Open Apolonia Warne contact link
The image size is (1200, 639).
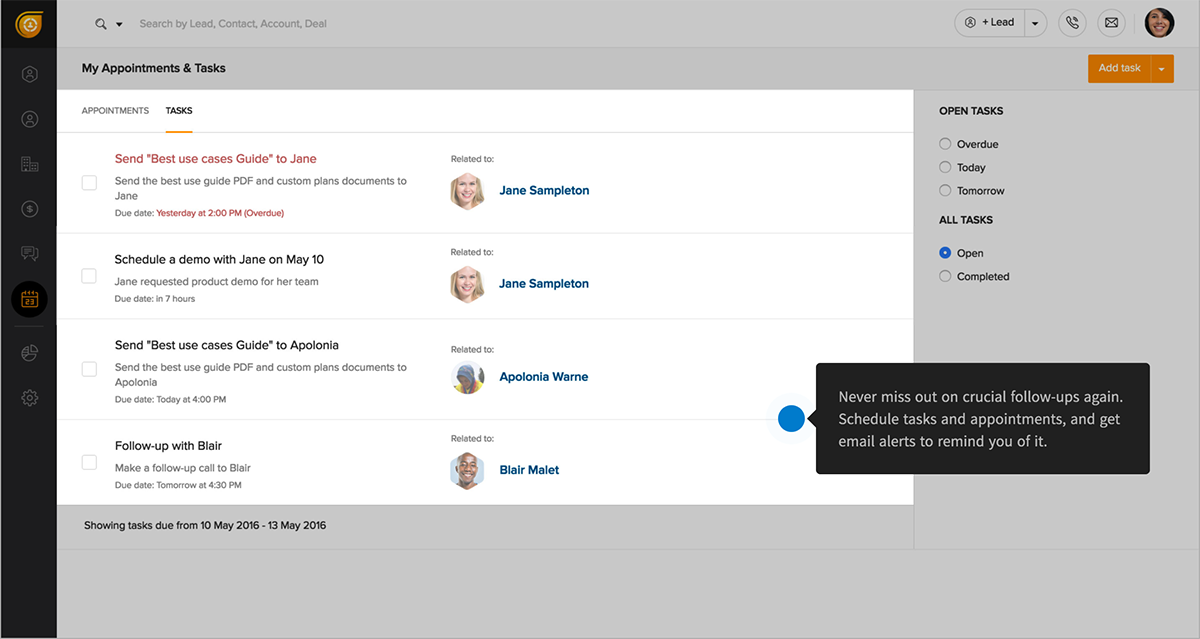(x=543, y=377)
